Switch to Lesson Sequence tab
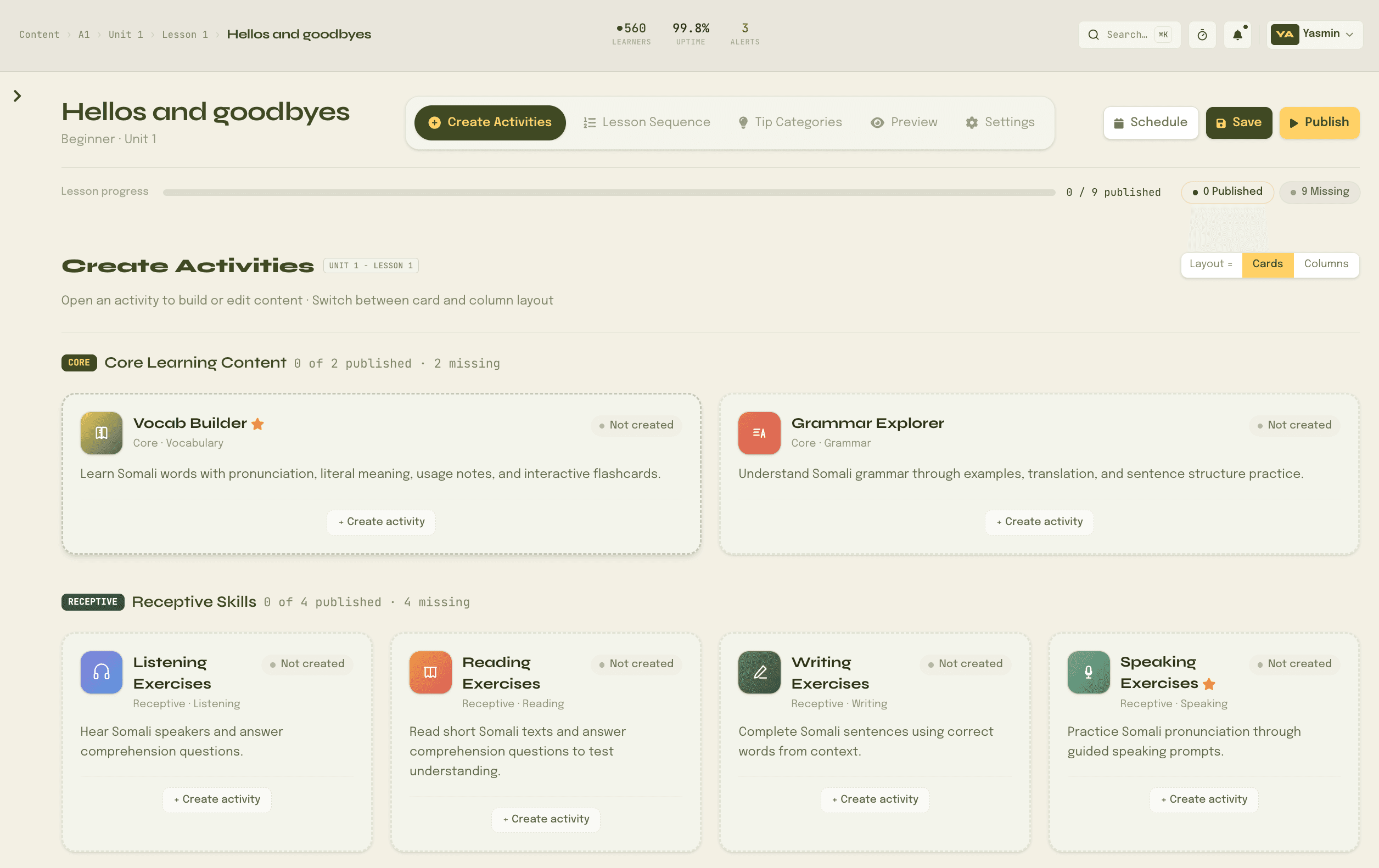Viewport: 1379px width, 868px height. pyautogui.click(x=647, y=122)
